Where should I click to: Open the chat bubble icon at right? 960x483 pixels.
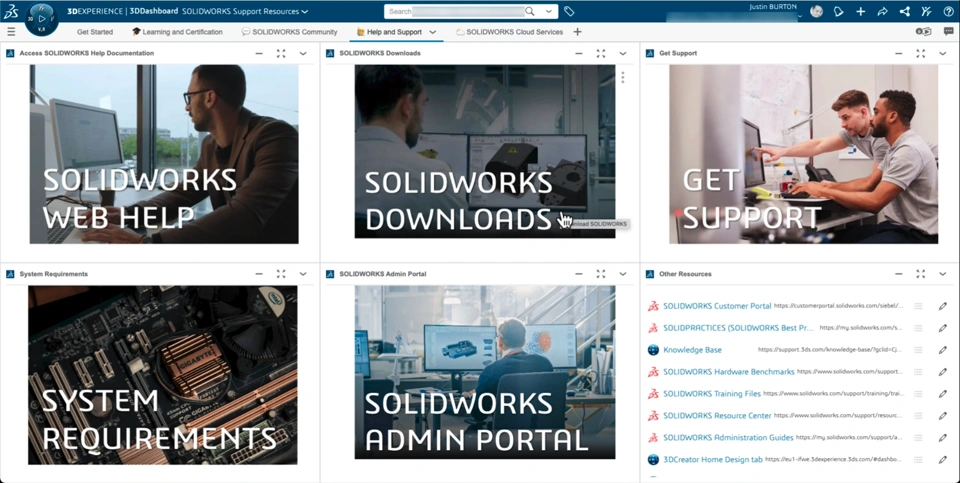[948, 32]
